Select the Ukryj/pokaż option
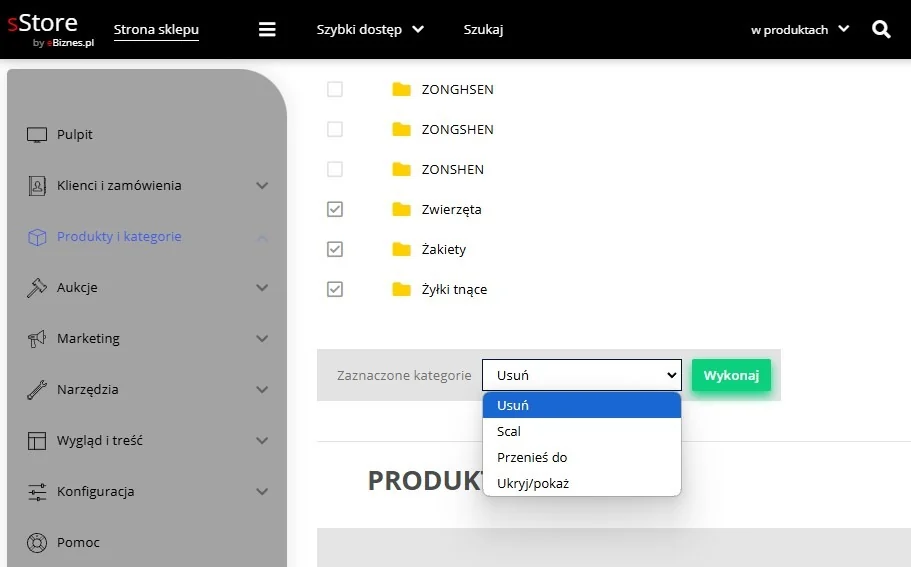The width and height of the screenshot is (911, 567). [x=582, y=483]
